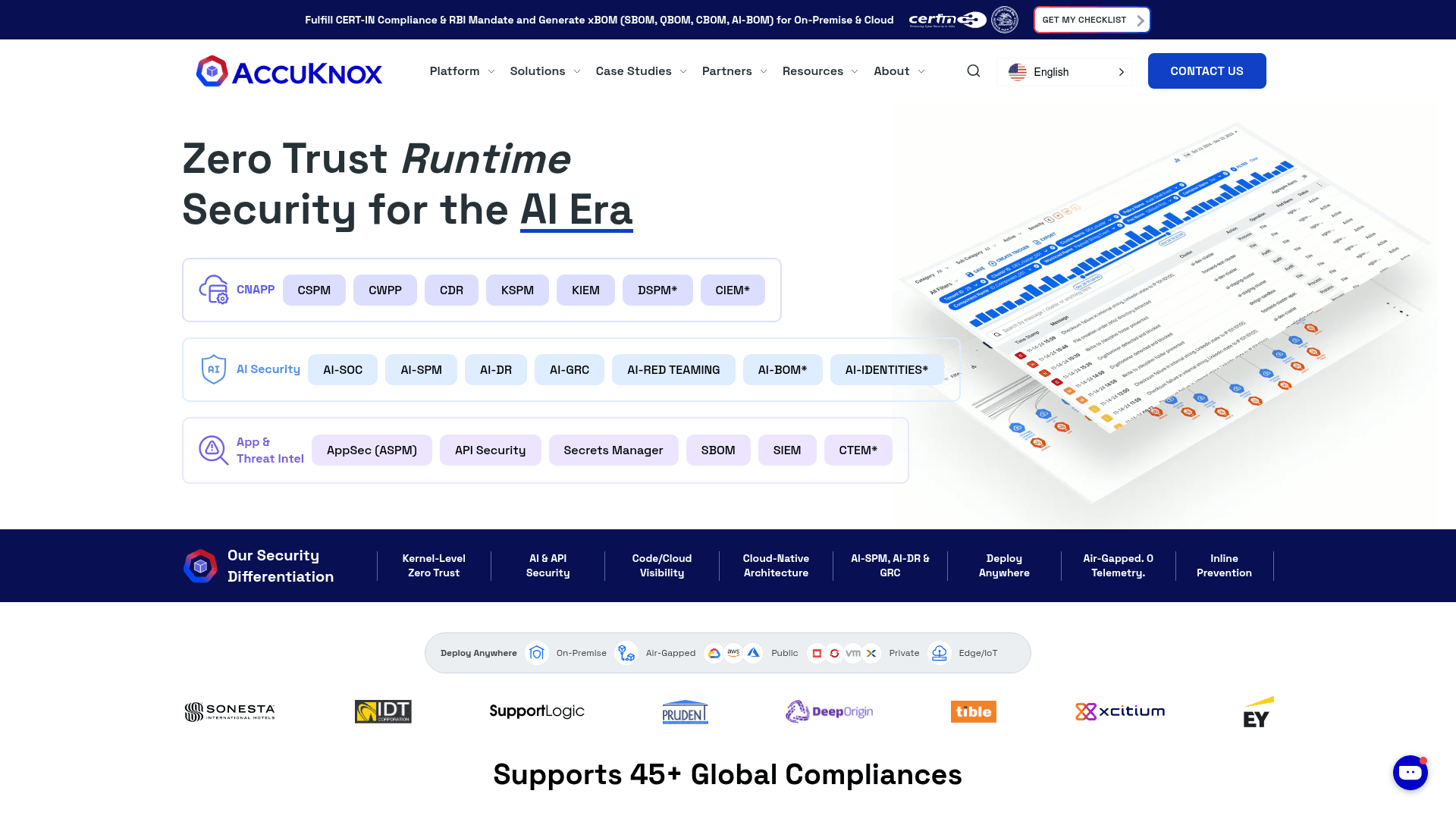This screenshot has height=819, width=1456.
Task: Select the Kernel-Level Zero Trust tab
Action: tap(434, 566)
